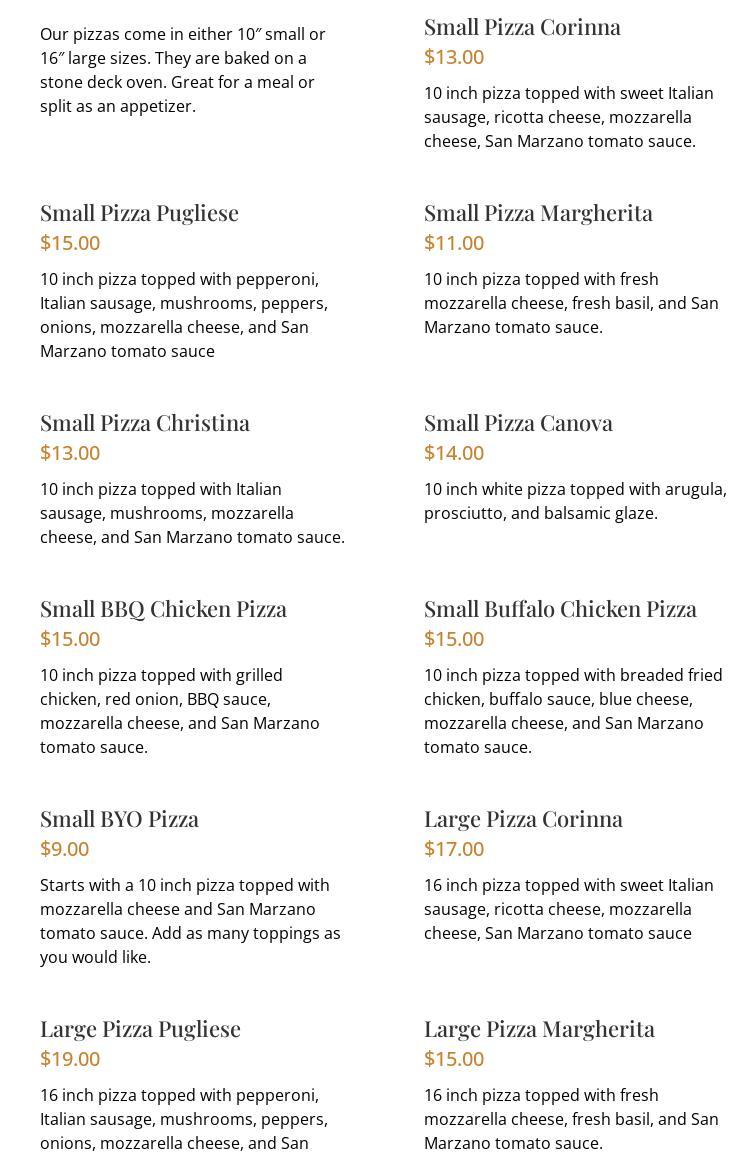Open the Small BYO Pizza item

click(x=119, y=819)
